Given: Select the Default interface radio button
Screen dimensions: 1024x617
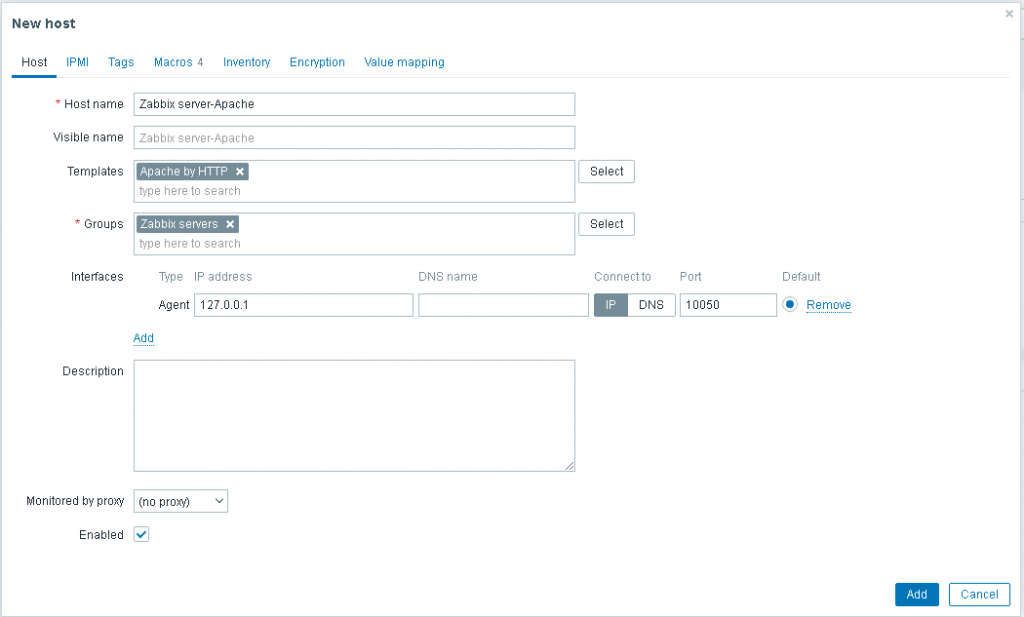Looking at the screenshot, I should coord(790,304).
